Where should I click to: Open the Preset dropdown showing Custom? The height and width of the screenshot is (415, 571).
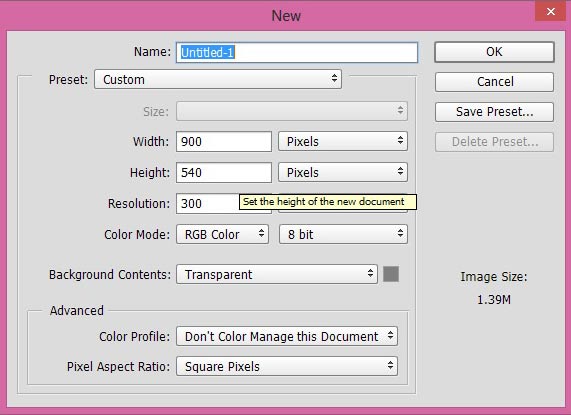tap(218, 79)
